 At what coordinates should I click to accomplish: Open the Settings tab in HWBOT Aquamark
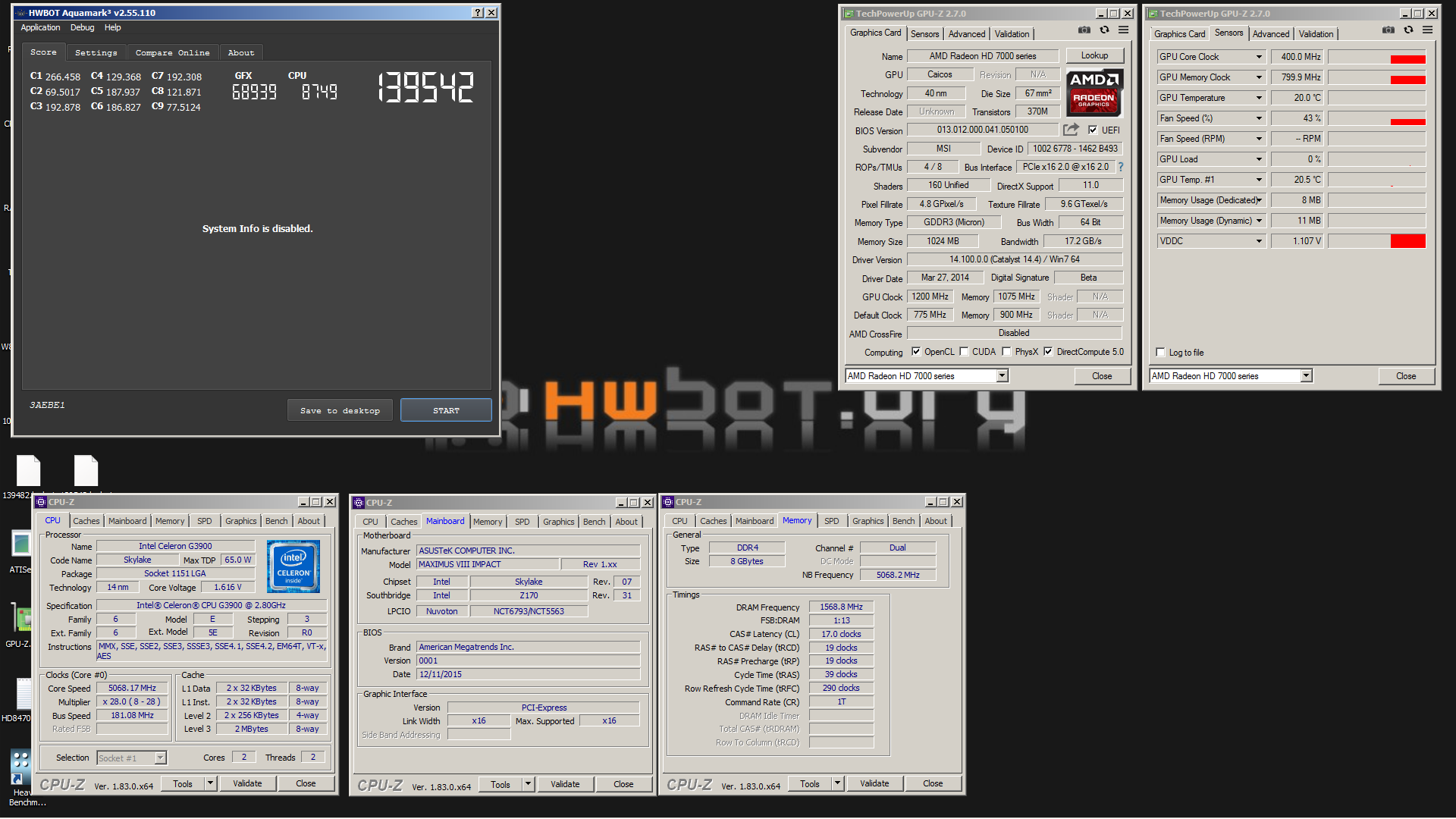tap(96, 52)
